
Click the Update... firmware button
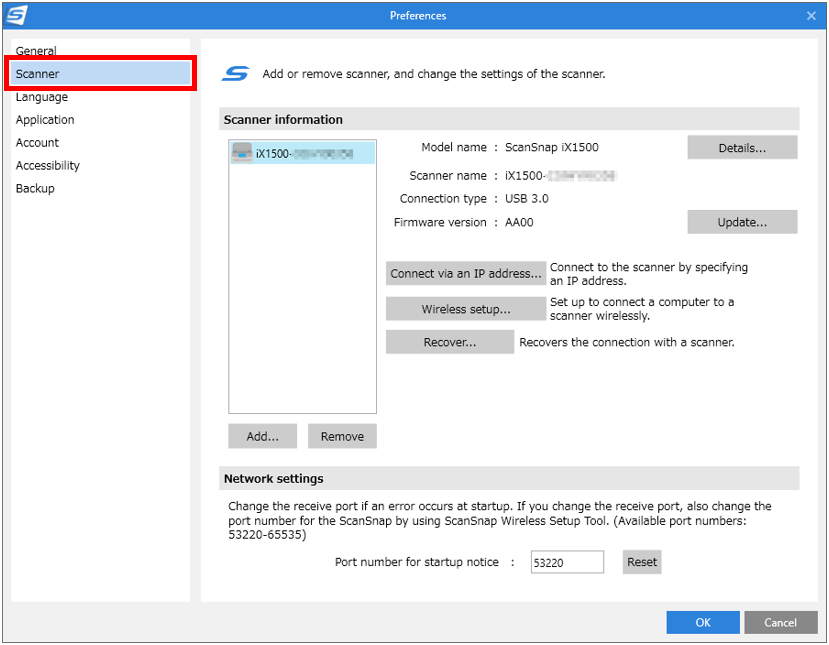742,222
